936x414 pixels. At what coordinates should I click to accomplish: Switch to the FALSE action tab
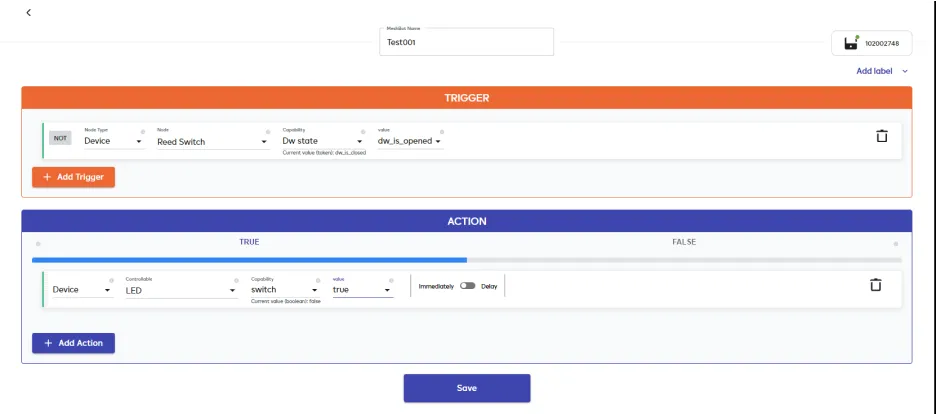tap(683, 242)
